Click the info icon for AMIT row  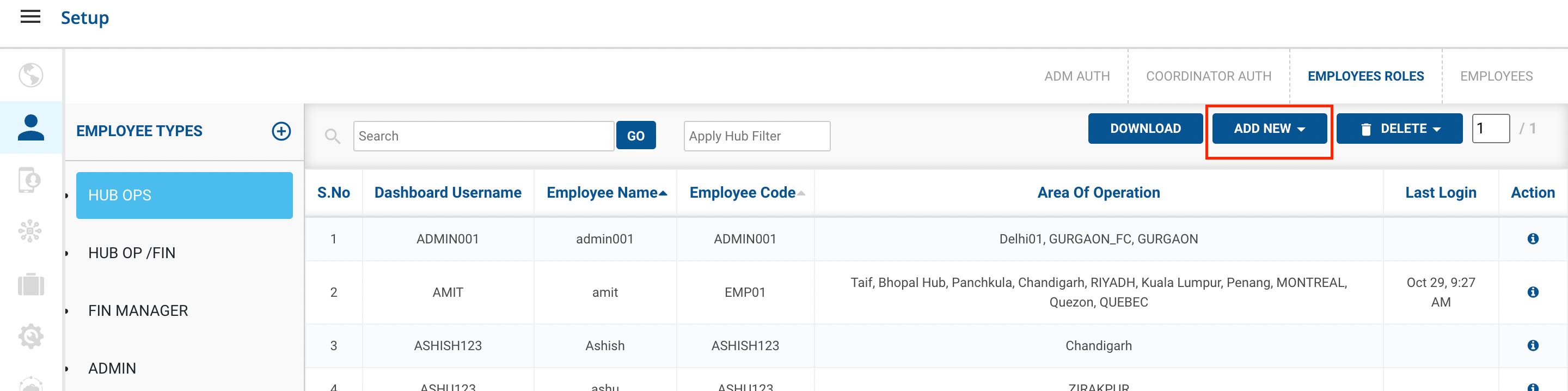[x=1532, y=292]
